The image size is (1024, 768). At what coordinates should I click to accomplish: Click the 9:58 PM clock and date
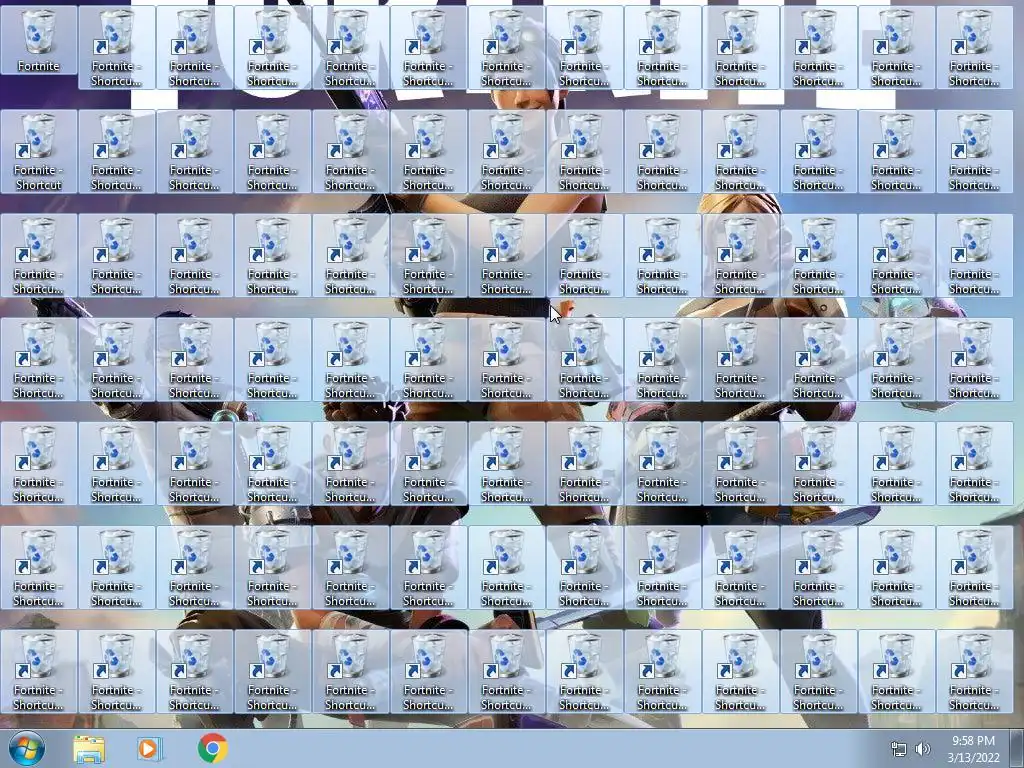point(973,749)
